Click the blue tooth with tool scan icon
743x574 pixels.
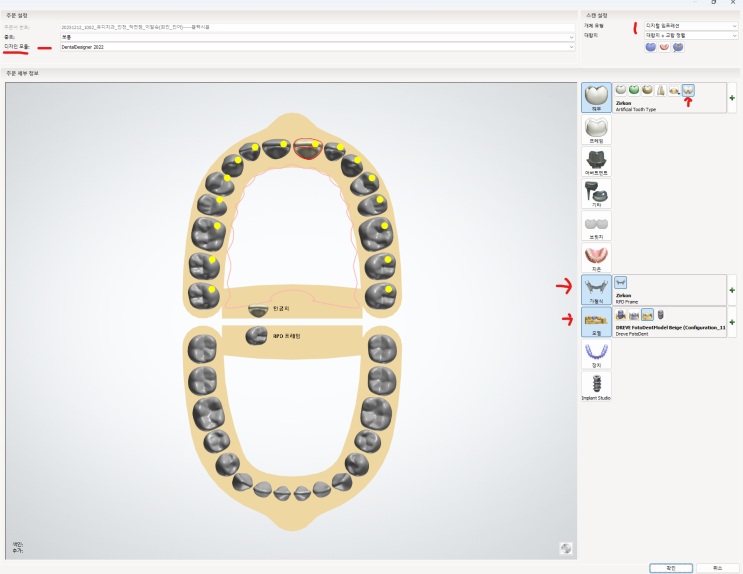coord(678,47)
